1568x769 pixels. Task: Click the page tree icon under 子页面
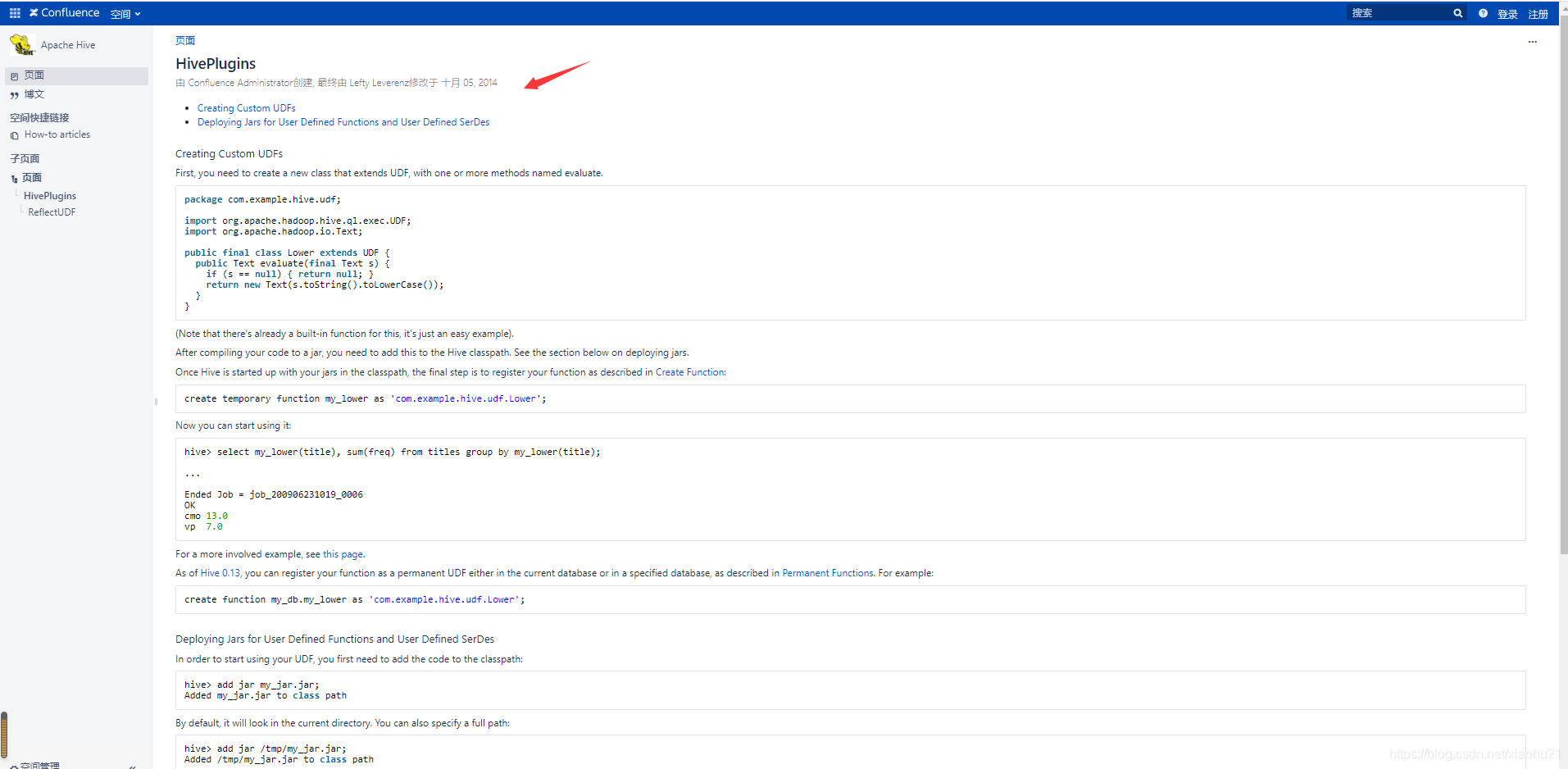point(14,179)
